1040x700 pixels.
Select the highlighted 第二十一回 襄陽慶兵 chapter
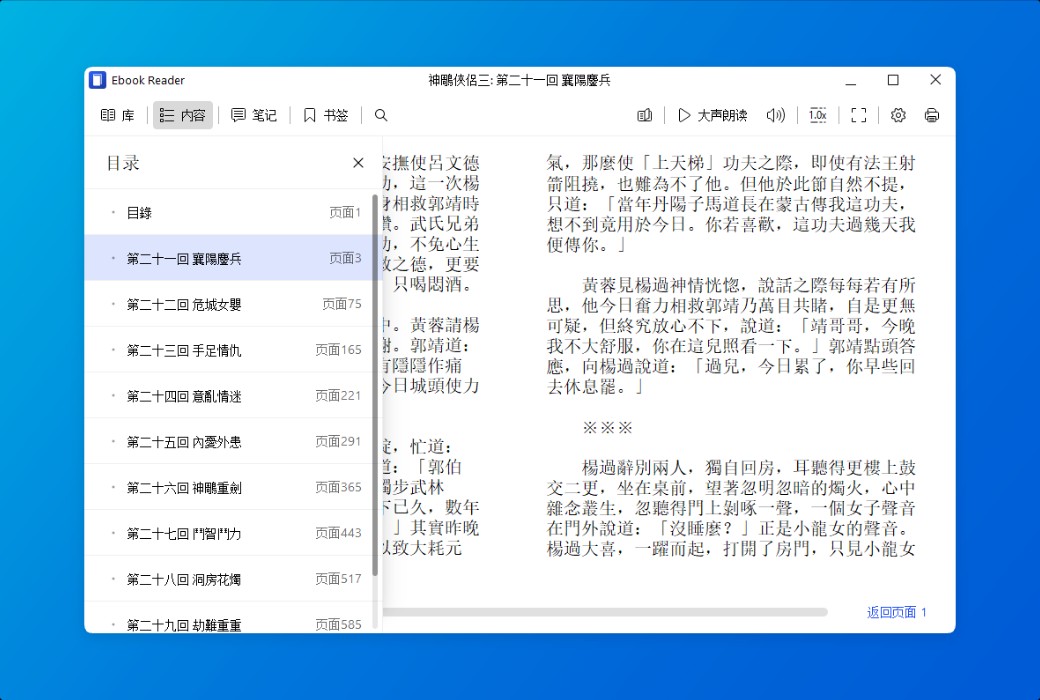[x=200, y=257]
